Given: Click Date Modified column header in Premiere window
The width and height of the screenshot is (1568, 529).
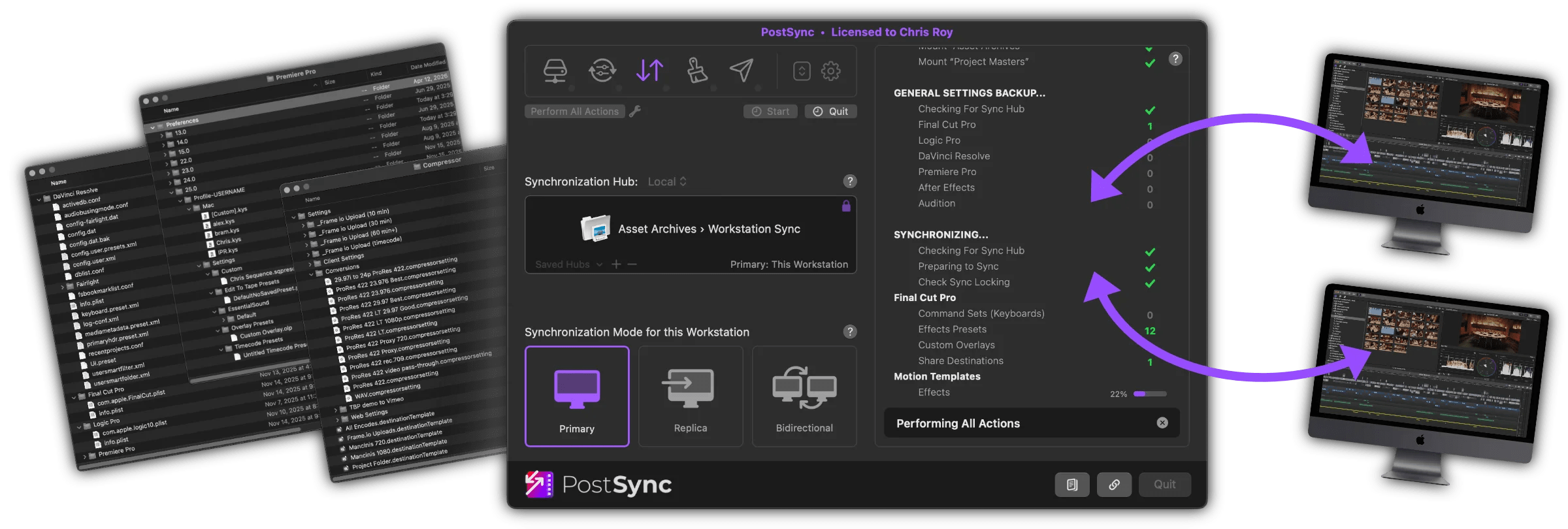Looking at the screenshot, I should click(x=427, y=64).
